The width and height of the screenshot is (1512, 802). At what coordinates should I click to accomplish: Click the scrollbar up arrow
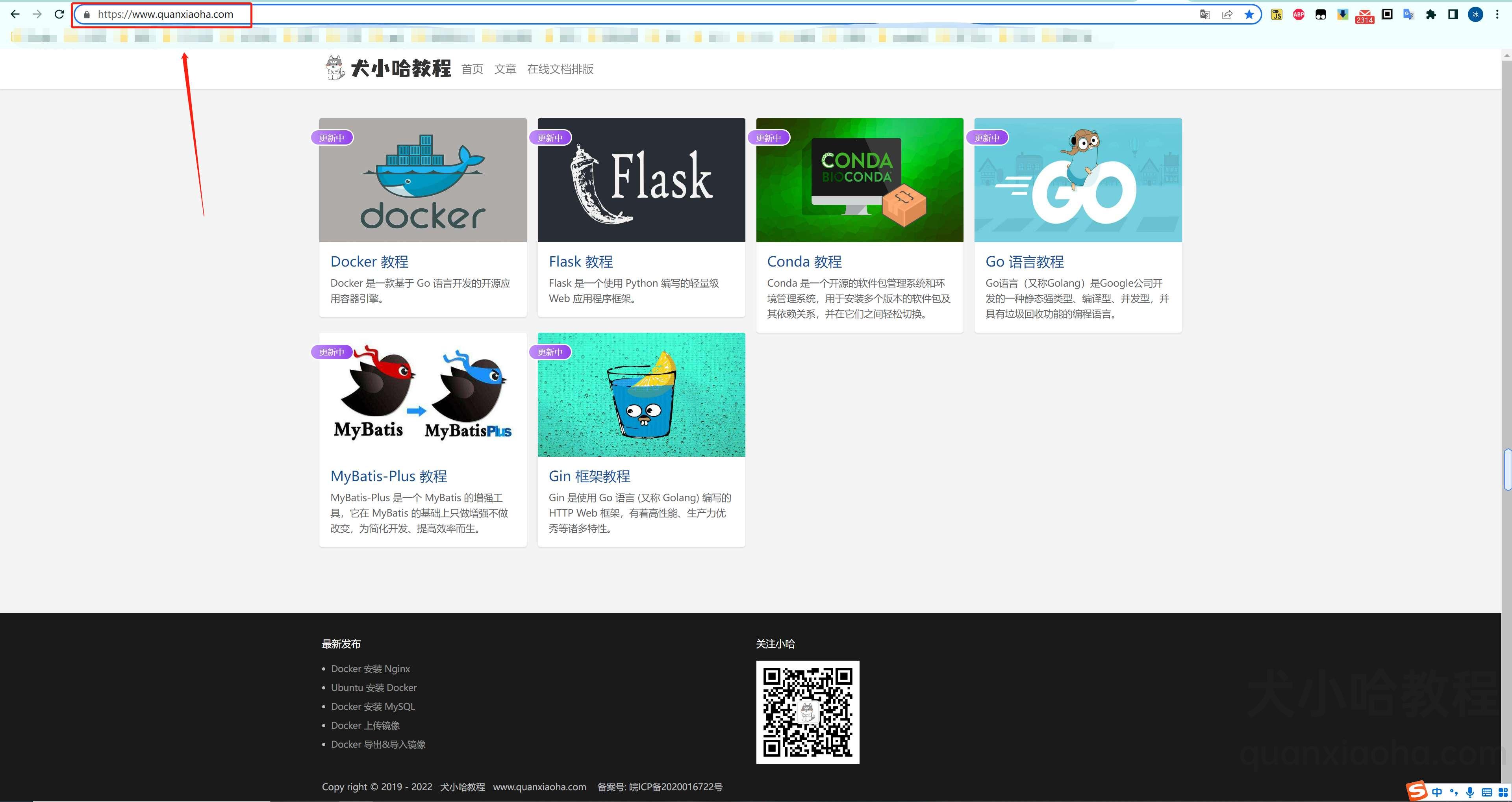click(1507, 55)
